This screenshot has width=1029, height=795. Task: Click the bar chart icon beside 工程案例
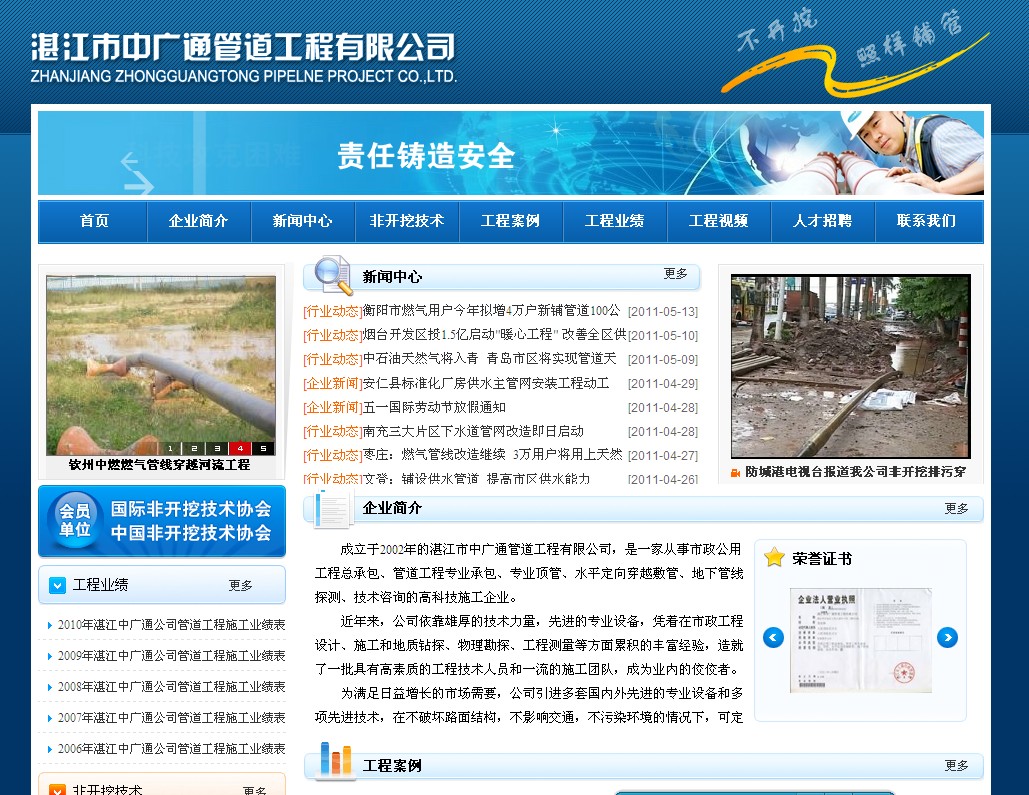334,763
